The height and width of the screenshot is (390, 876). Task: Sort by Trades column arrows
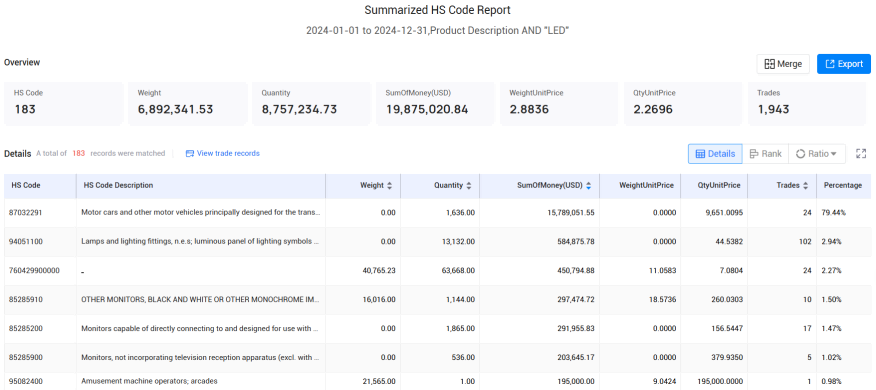click(x=805, y=186)
